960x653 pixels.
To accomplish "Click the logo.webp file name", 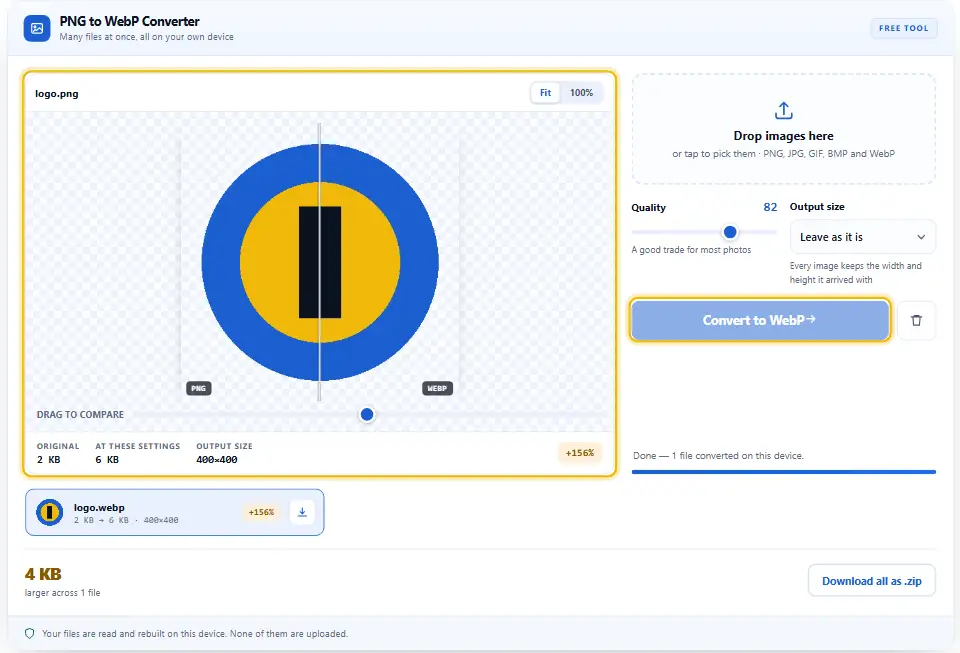I will tap(99, 507).
